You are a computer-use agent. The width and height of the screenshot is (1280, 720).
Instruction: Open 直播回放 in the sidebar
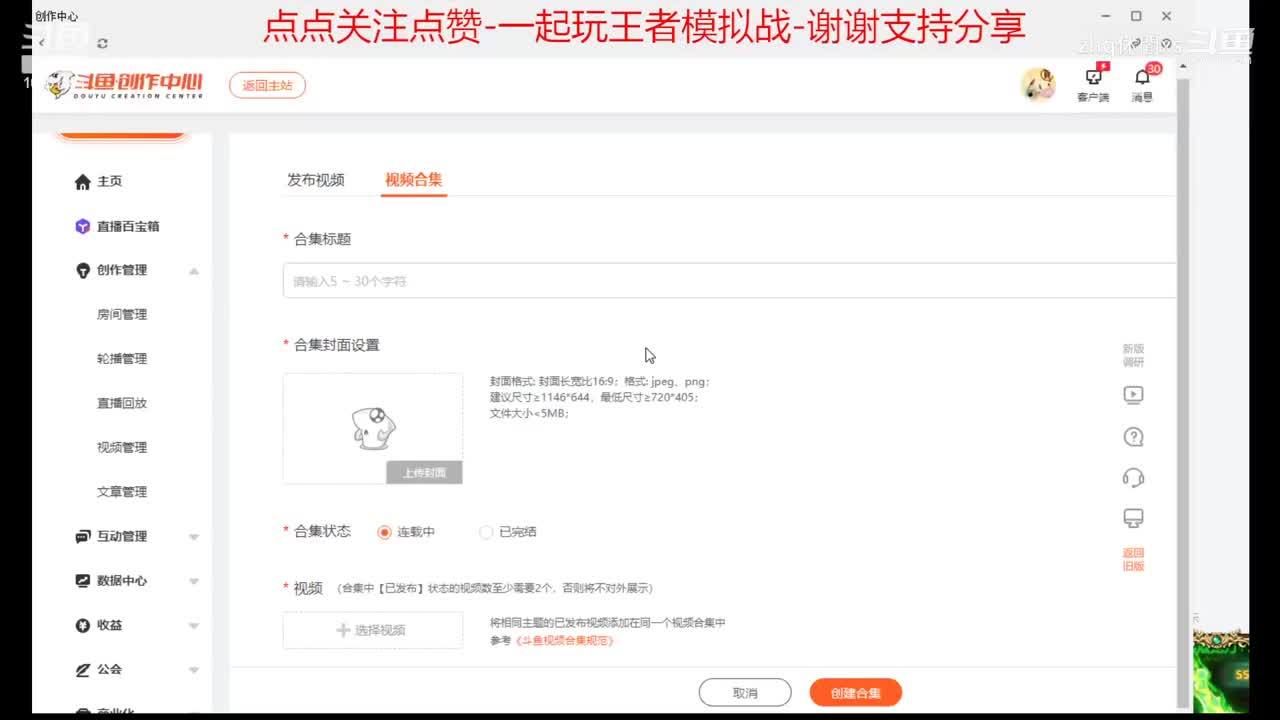[122, 403]
